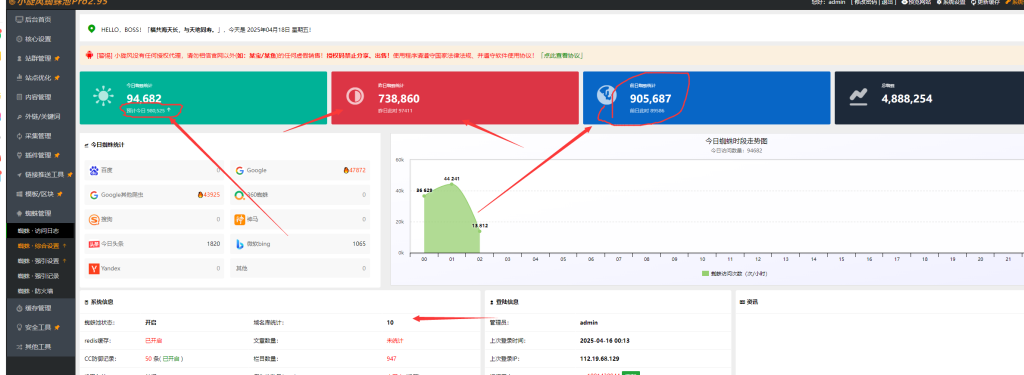Click the 搜狗 orange logo icon
This screenshot has width=1024, height=375.
[x=94, y=220]
